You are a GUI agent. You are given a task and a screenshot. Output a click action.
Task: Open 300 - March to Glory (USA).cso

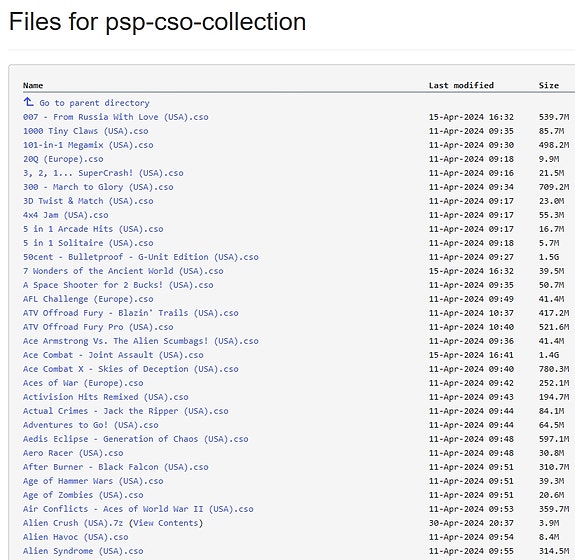(98, 187)
